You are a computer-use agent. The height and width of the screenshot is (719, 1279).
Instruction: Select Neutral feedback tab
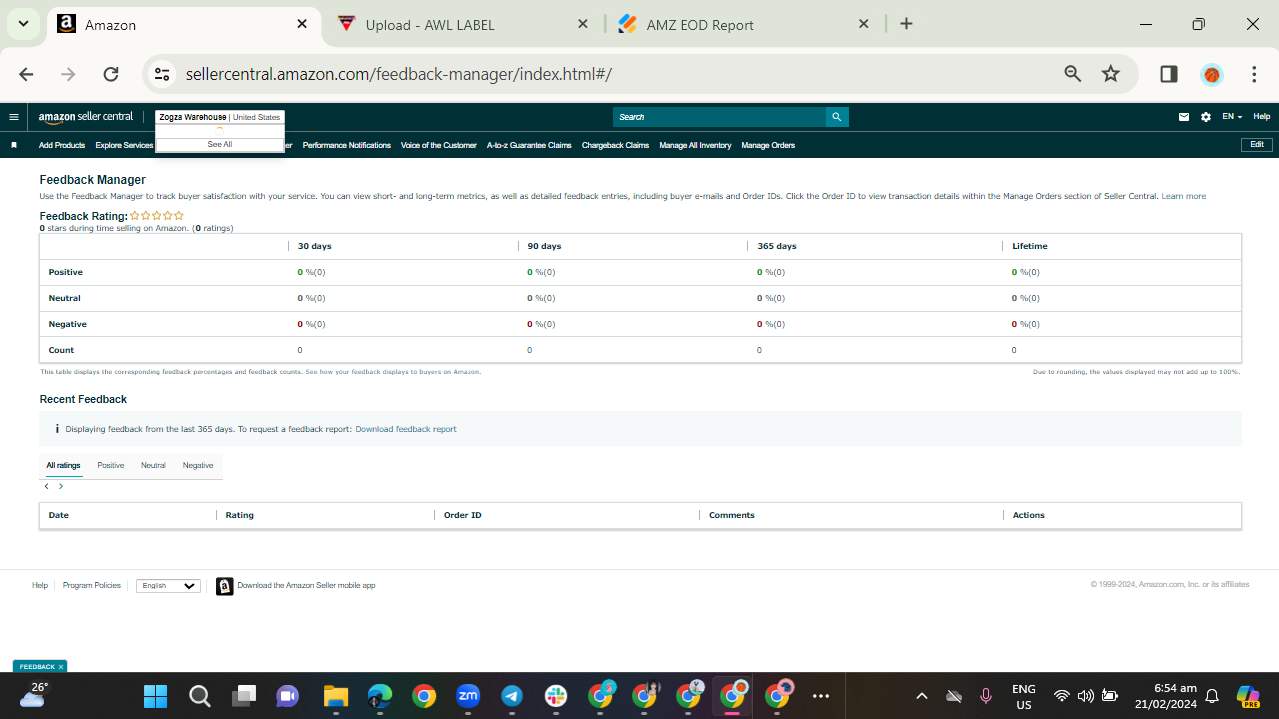click(x=153, y=465)
